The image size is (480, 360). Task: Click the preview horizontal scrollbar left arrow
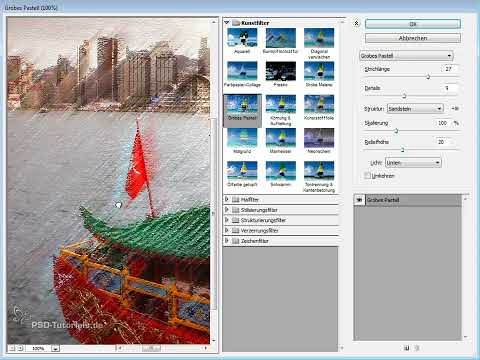click(x=120, y=348)
